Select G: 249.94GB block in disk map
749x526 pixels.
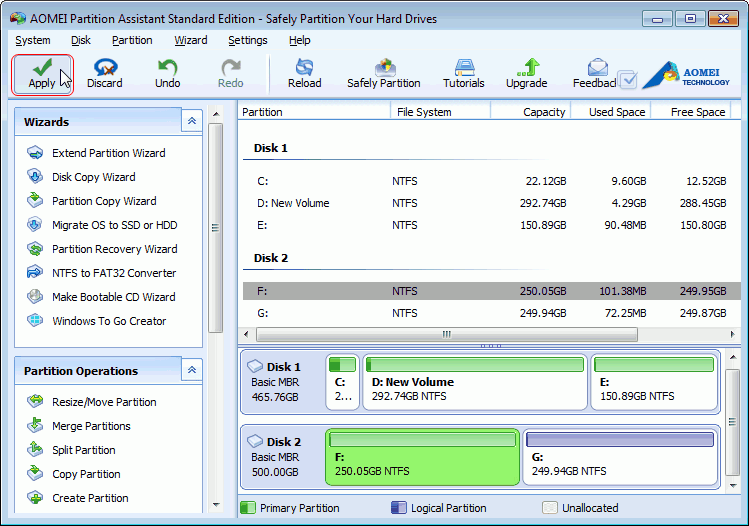[x=620, y=457]
